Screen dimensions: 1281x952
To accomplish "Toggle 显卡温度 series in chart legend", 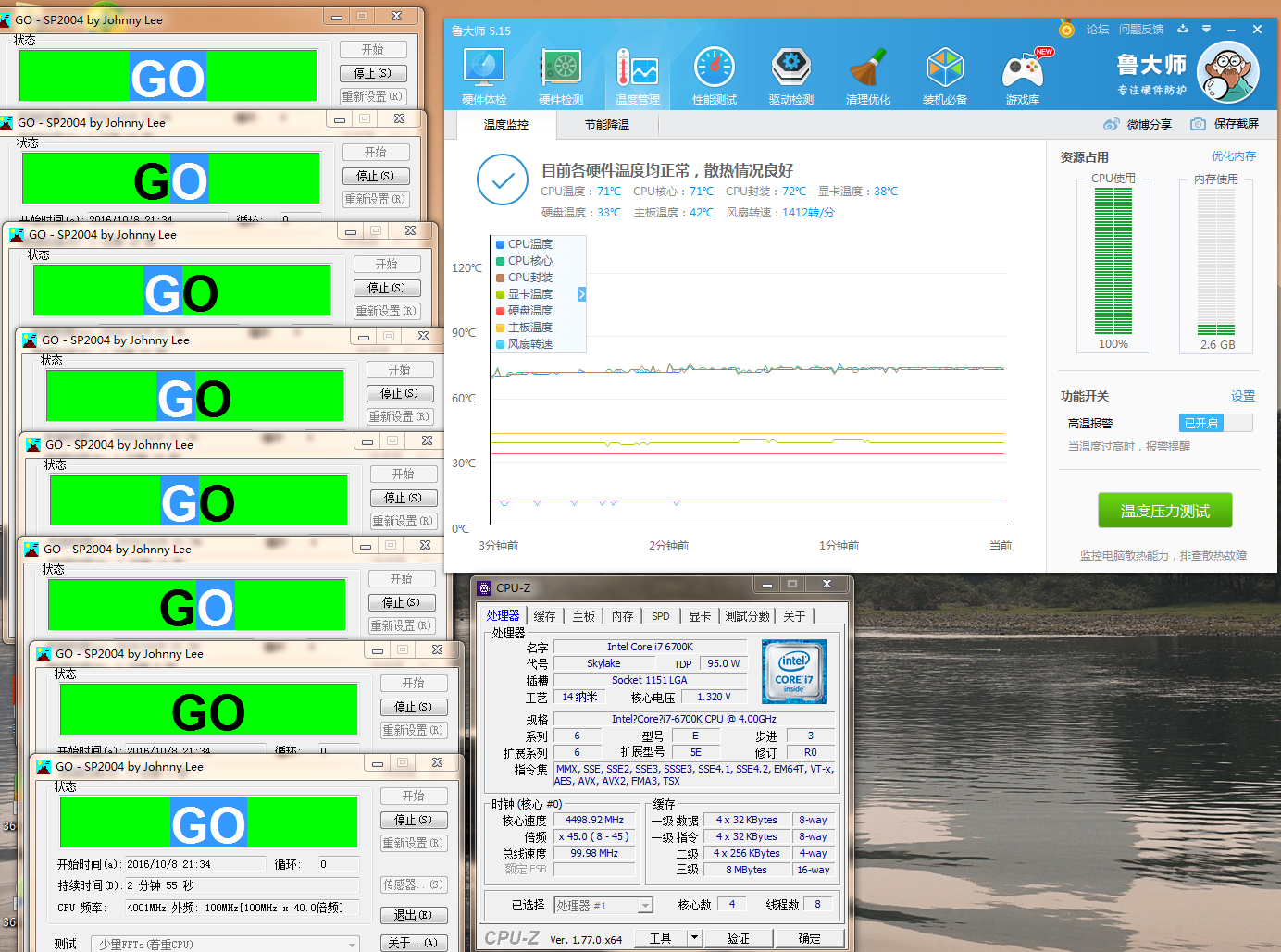I will click(x=525, y=294).
